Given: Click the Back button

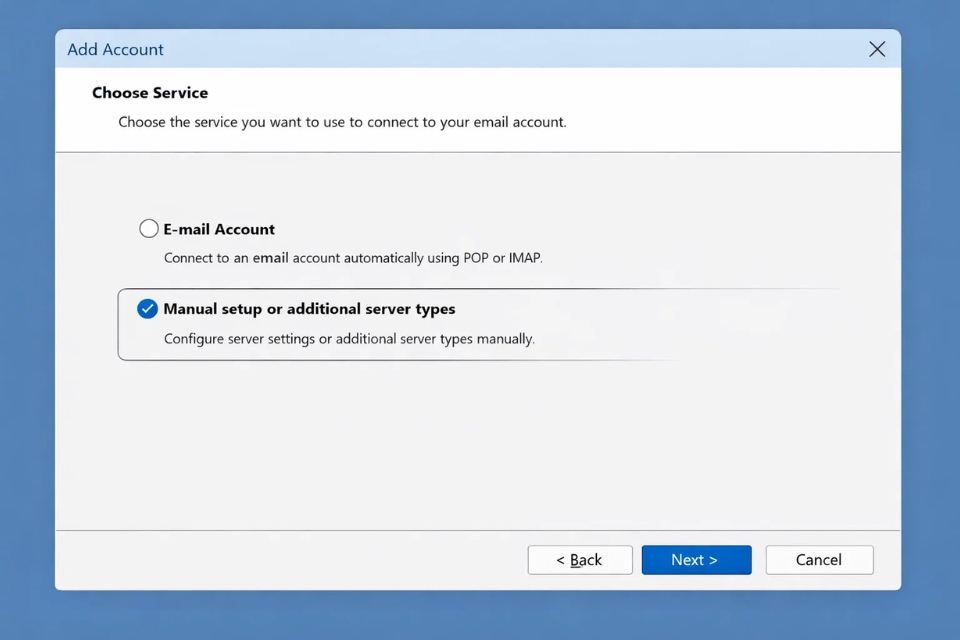Looking at the screenshot, I should click(579, 559).
